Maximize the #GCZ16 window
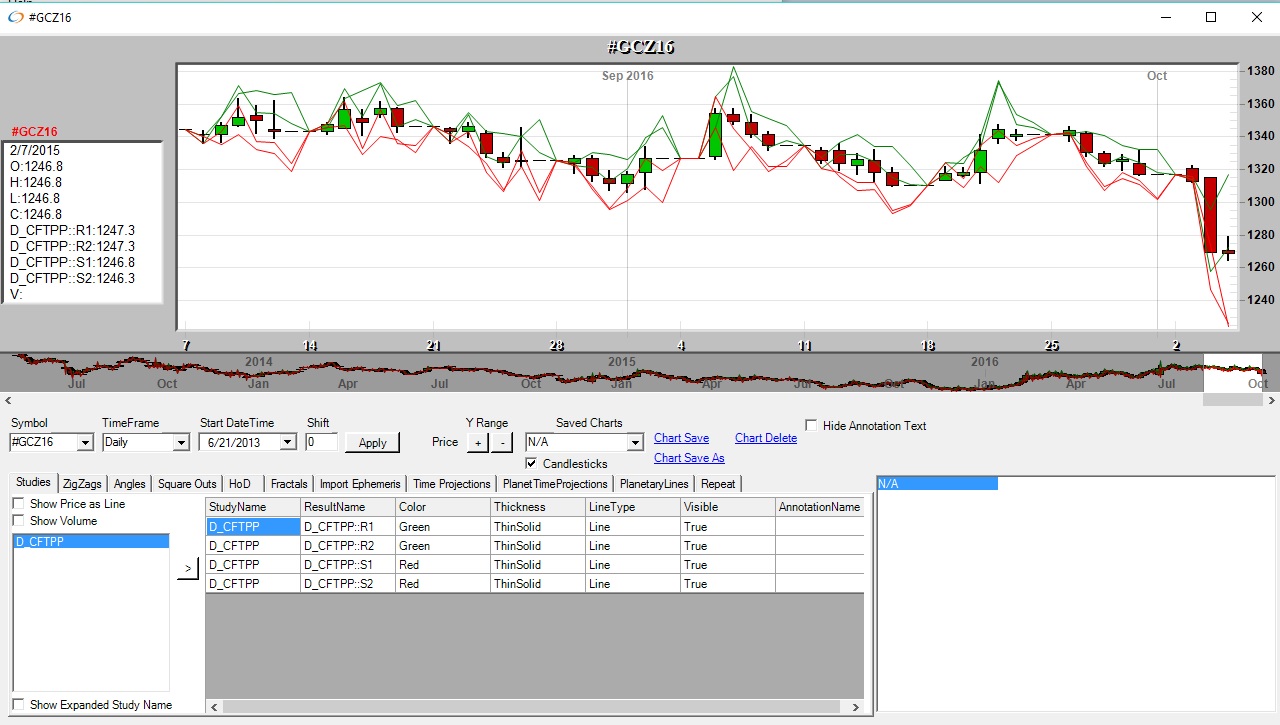 [x=1211, y=17]
